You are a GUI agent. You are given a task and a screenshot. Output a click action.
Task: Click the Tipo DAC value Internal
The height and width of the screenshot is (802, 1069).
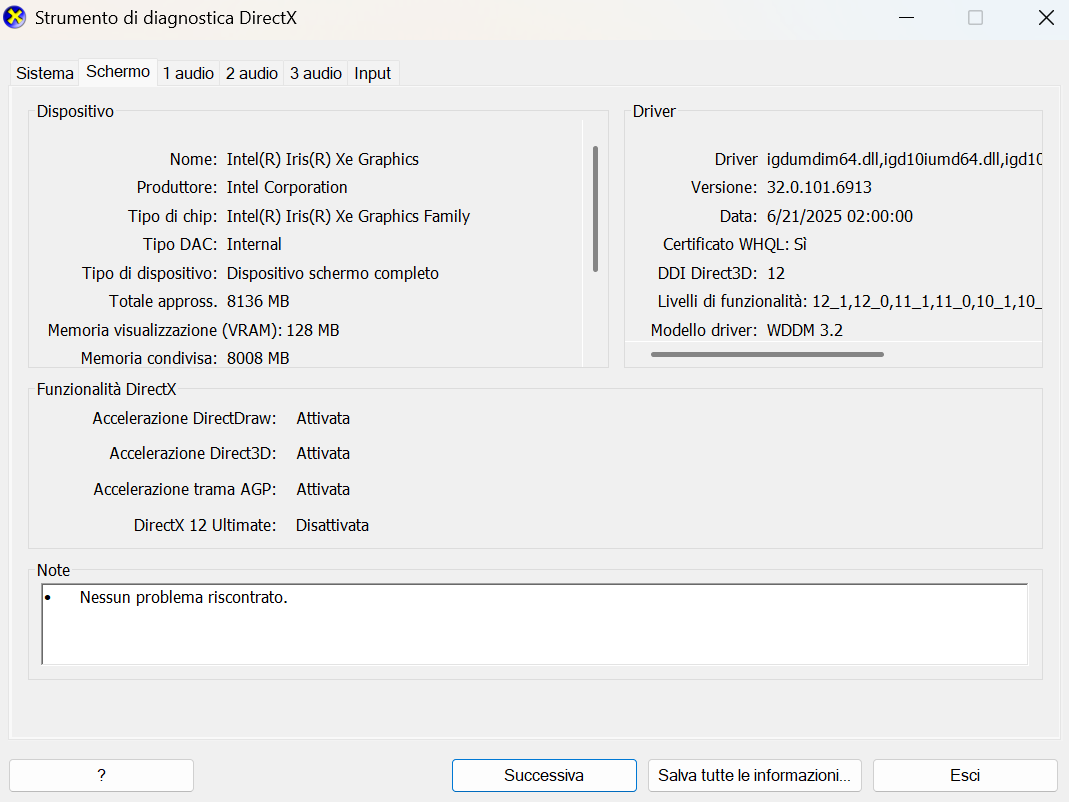pos(254,244)
